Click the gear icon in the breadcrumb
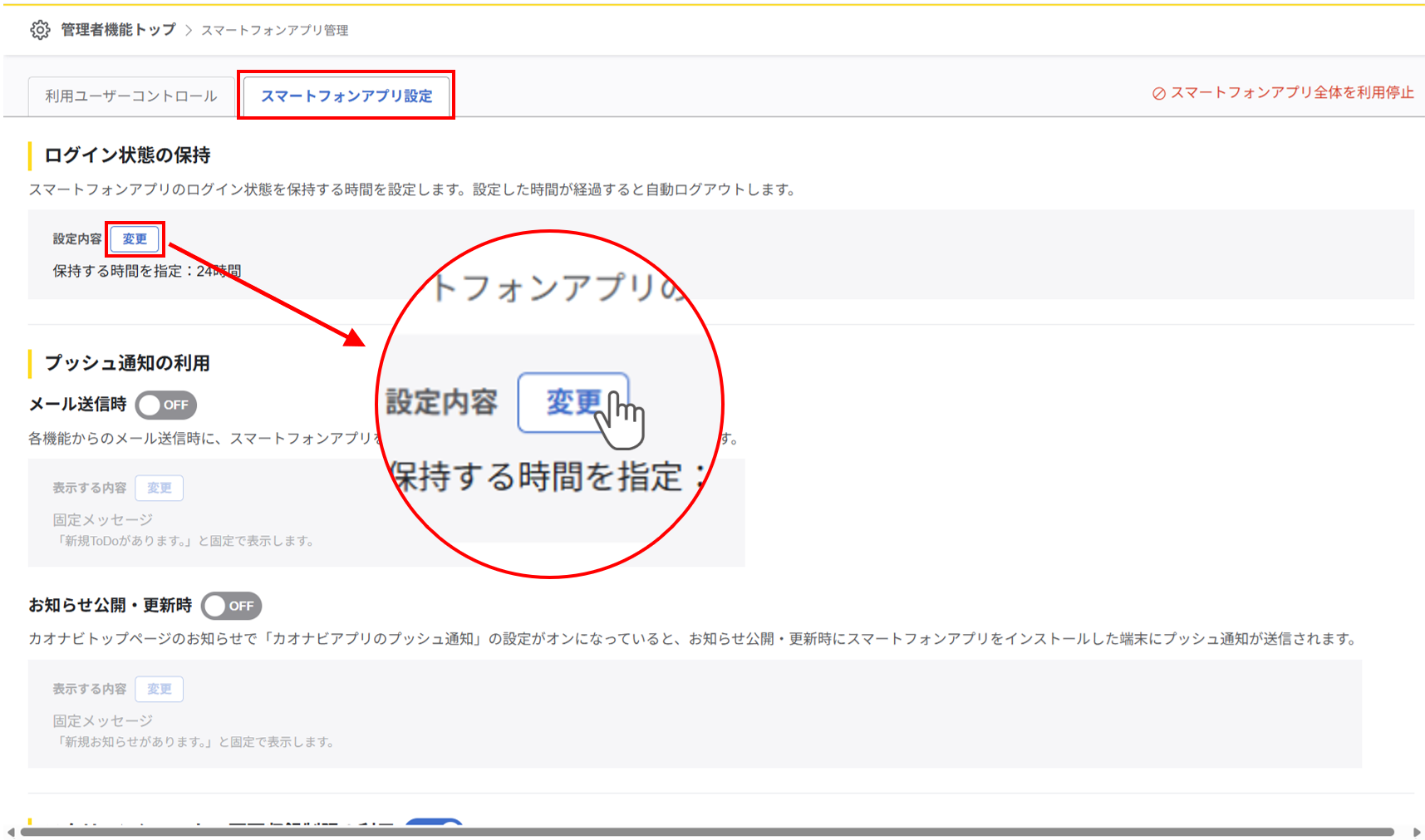This screenshot has height=840, width=1425. coord(40,30)
